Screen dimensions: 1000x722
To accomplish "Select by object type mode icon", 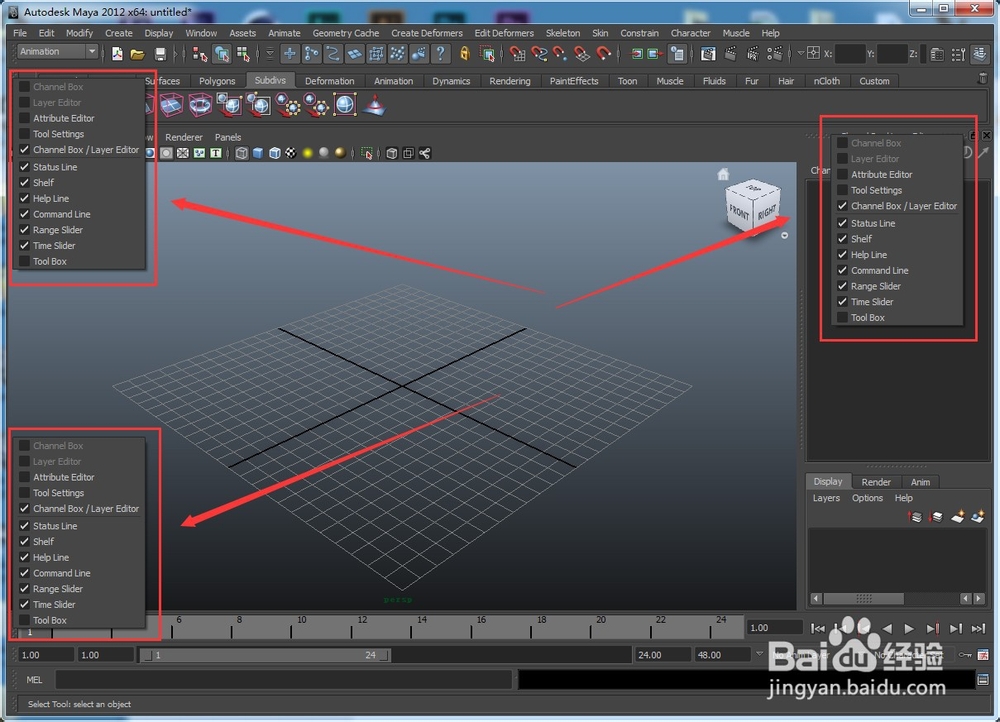I will pos(222,54).
